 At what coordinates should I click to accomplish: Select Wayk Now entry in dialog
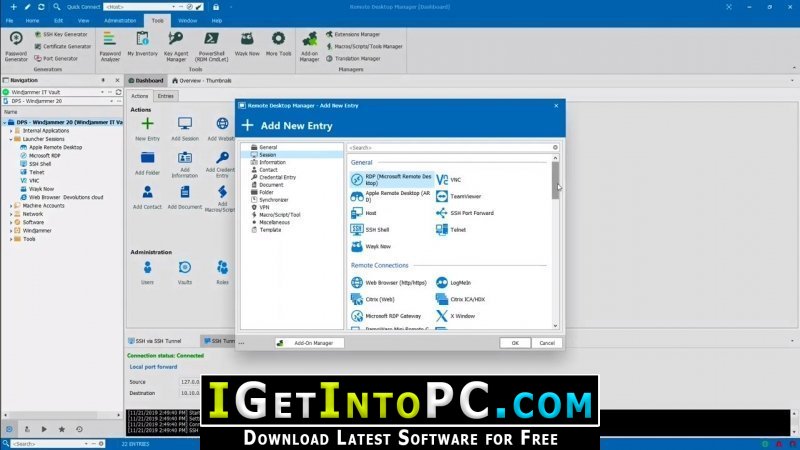click(371, 246)
